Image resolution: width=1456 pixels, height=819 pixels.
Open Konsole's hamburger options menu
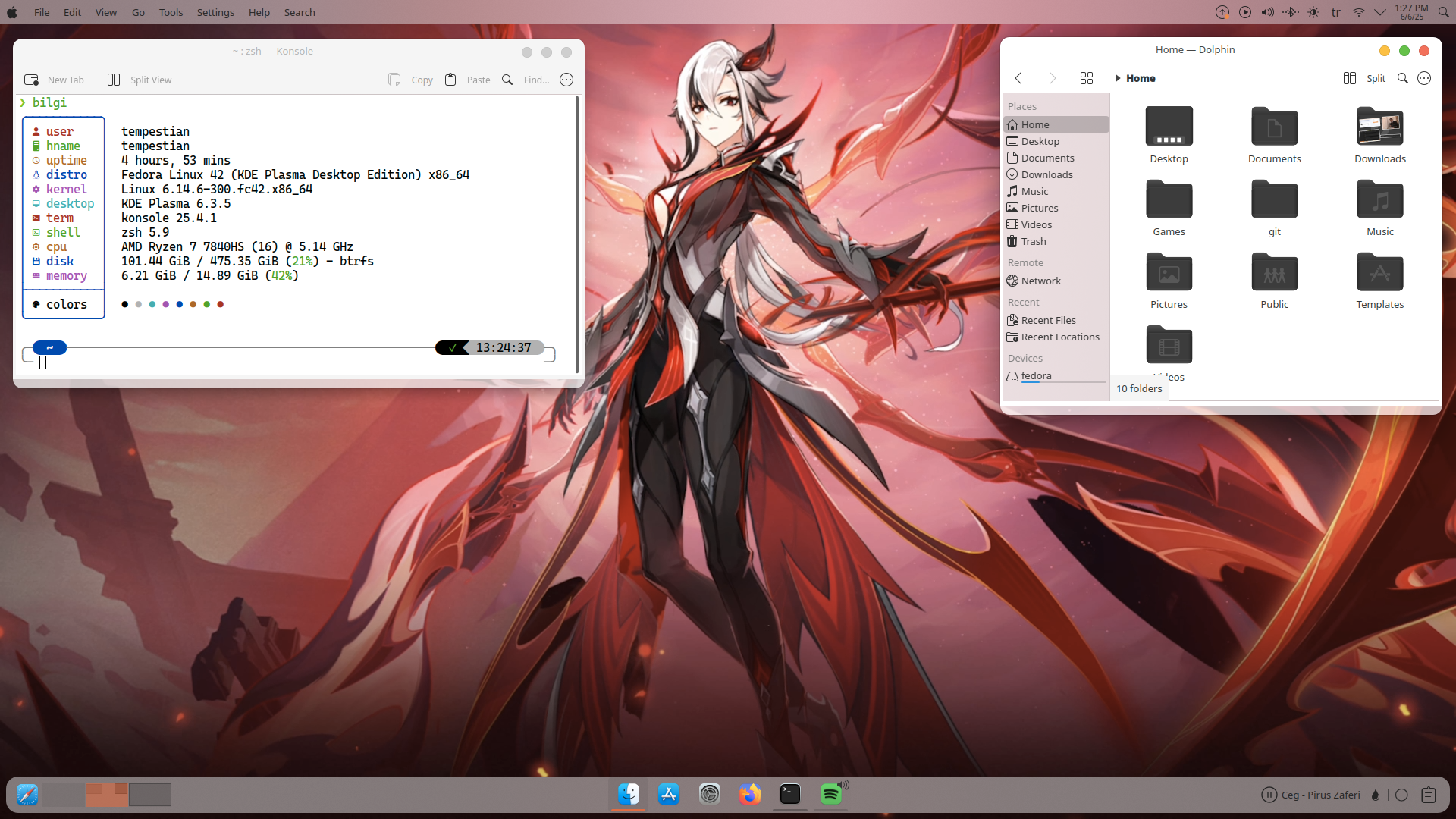(x=566, y=80)
